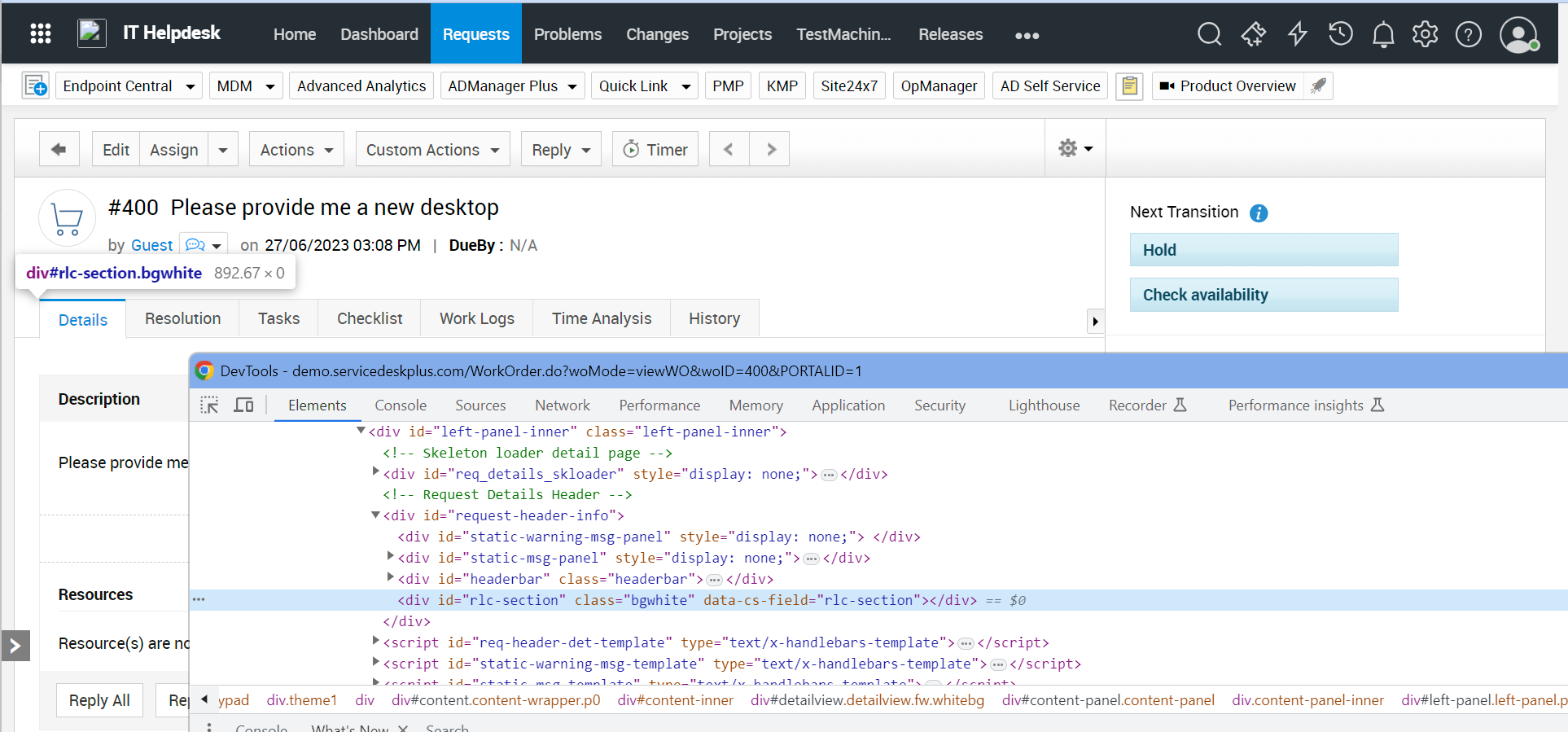Switch to the Work Logs tab
Image resolution: width=1568 pixels, height=732 pixels.
click(x=477, y=318)
